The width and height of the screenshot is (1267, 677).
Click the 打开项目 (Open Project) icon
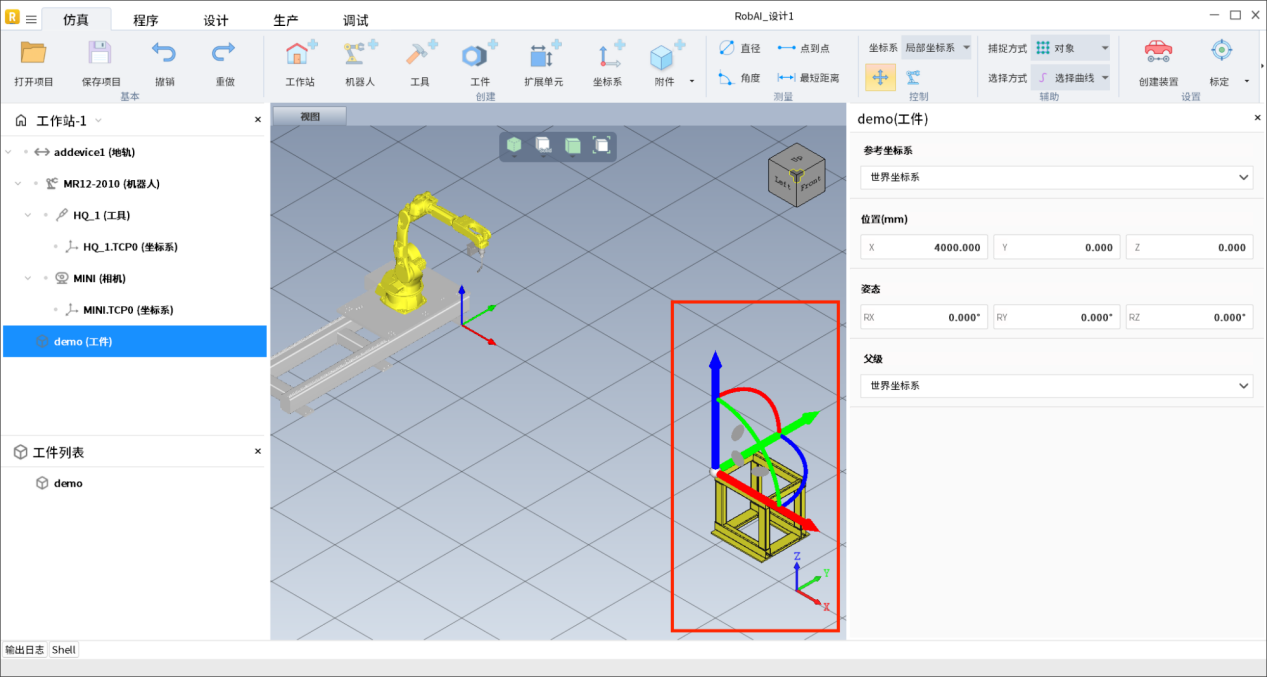coord(34,55)
